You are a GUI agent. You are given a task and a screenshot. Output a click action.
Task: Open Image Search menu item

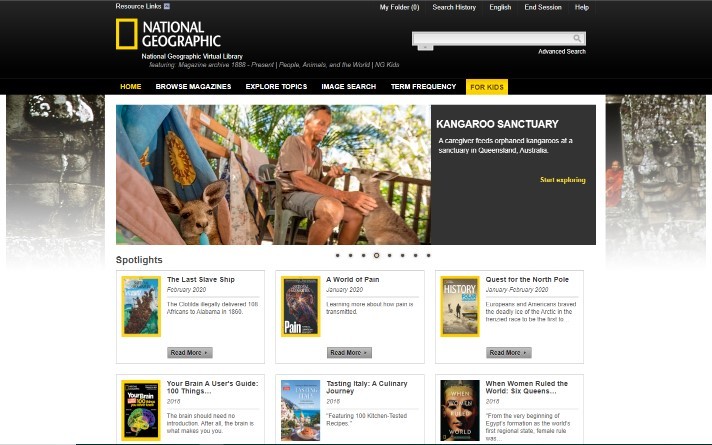click(x=349, y=87)
